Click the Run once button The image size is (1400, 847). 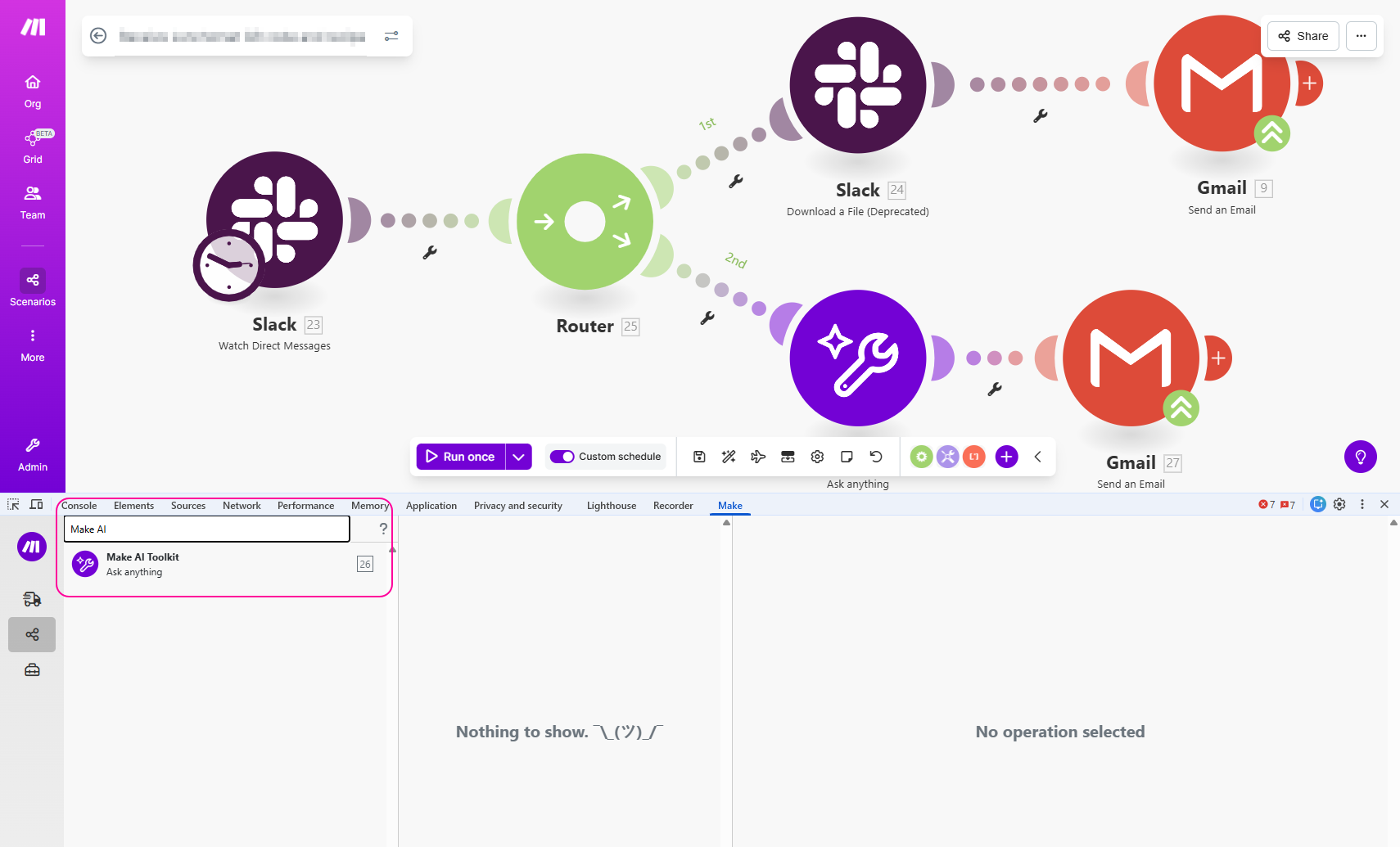point(461,457)
